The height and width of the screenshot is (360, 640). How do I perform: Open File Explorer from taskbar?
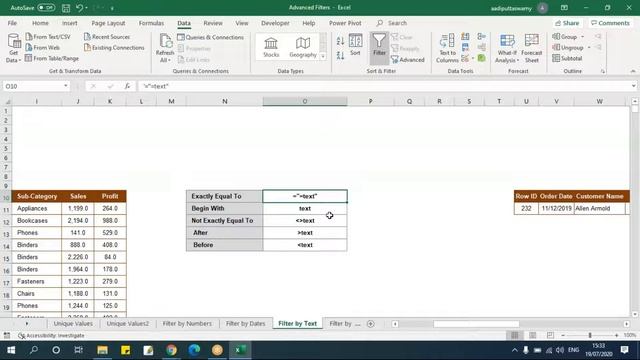102,350
